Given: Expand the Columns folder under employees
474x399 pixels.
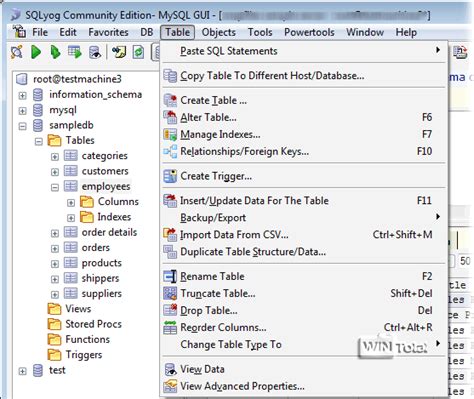Looking at the screenshot, I should [x=71, y=203].
